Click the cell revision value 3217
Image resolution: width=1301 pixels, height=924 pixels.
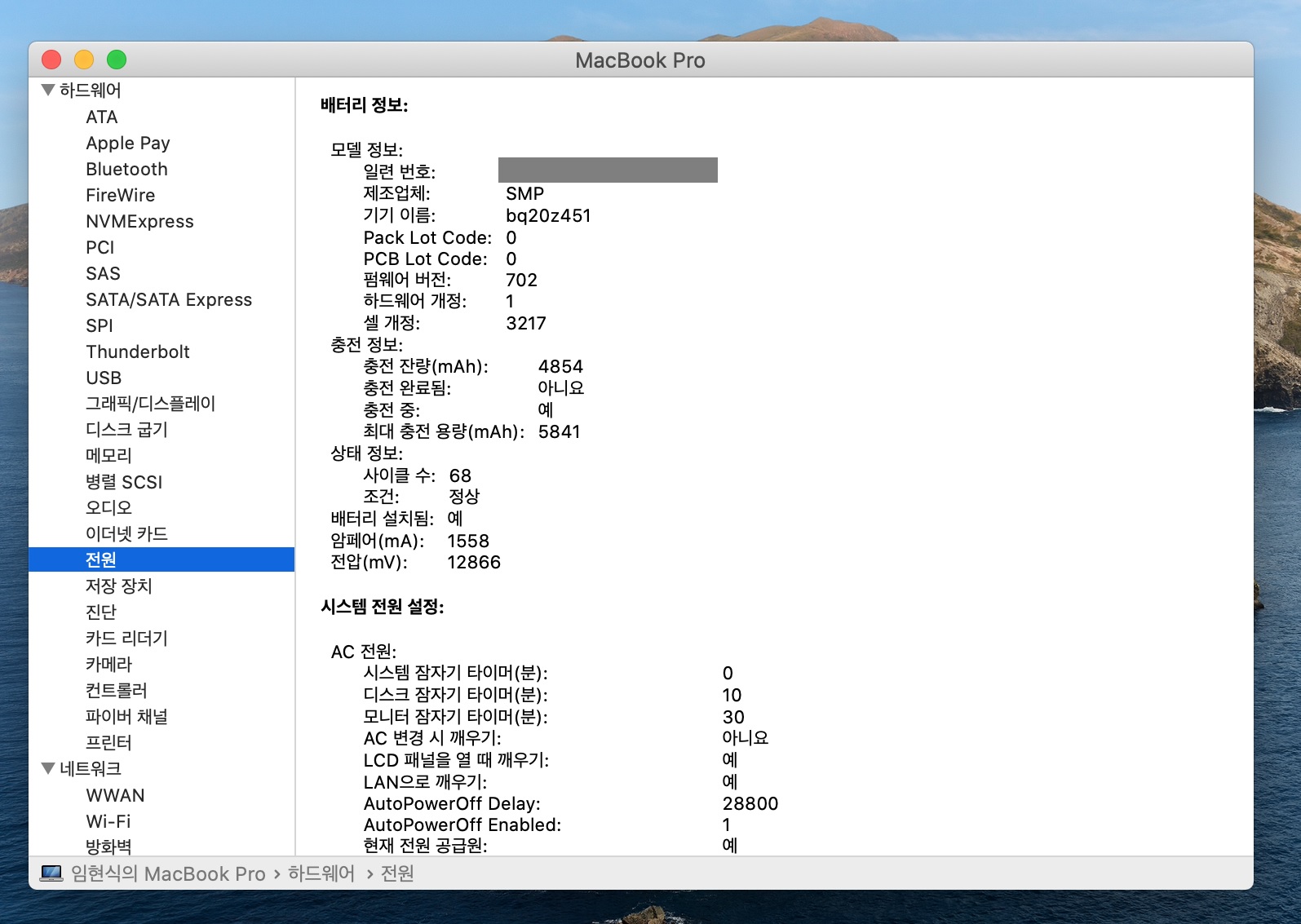tap(526, 323)
